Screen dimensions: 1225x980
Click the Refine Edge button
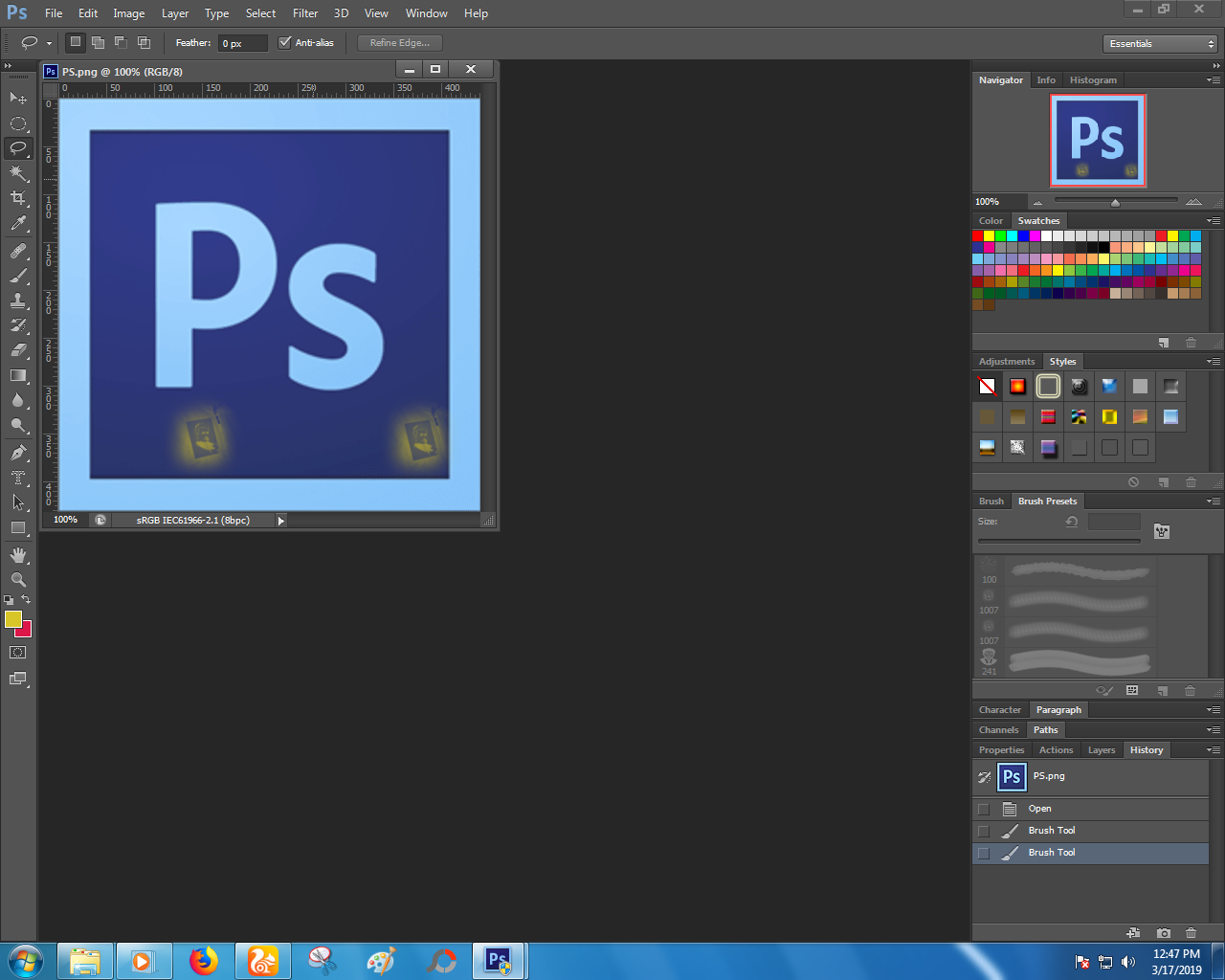pos(400,43)
